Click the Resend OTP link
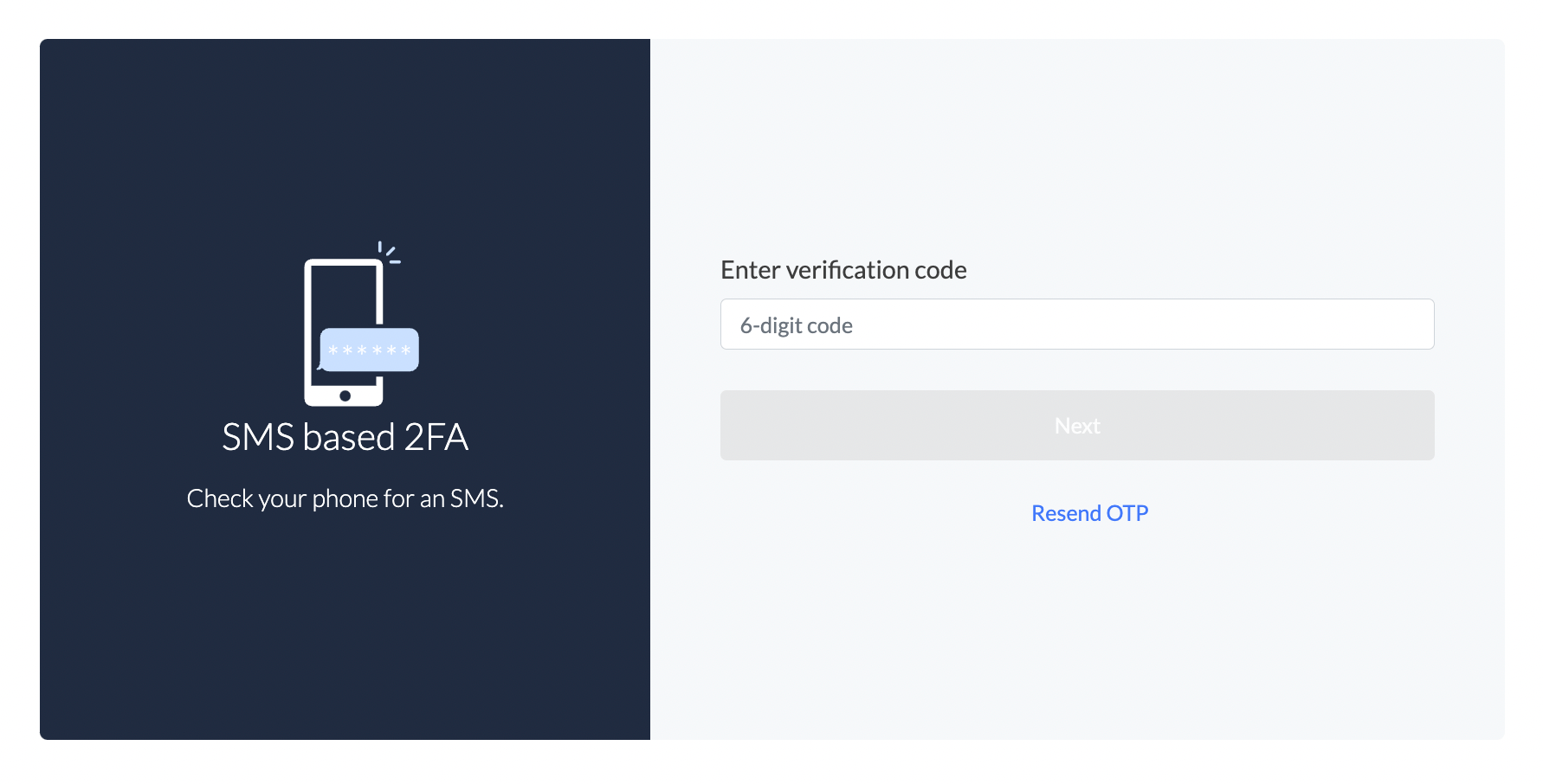Viewport: 1543px width, 784px height. pos(1089,512)
